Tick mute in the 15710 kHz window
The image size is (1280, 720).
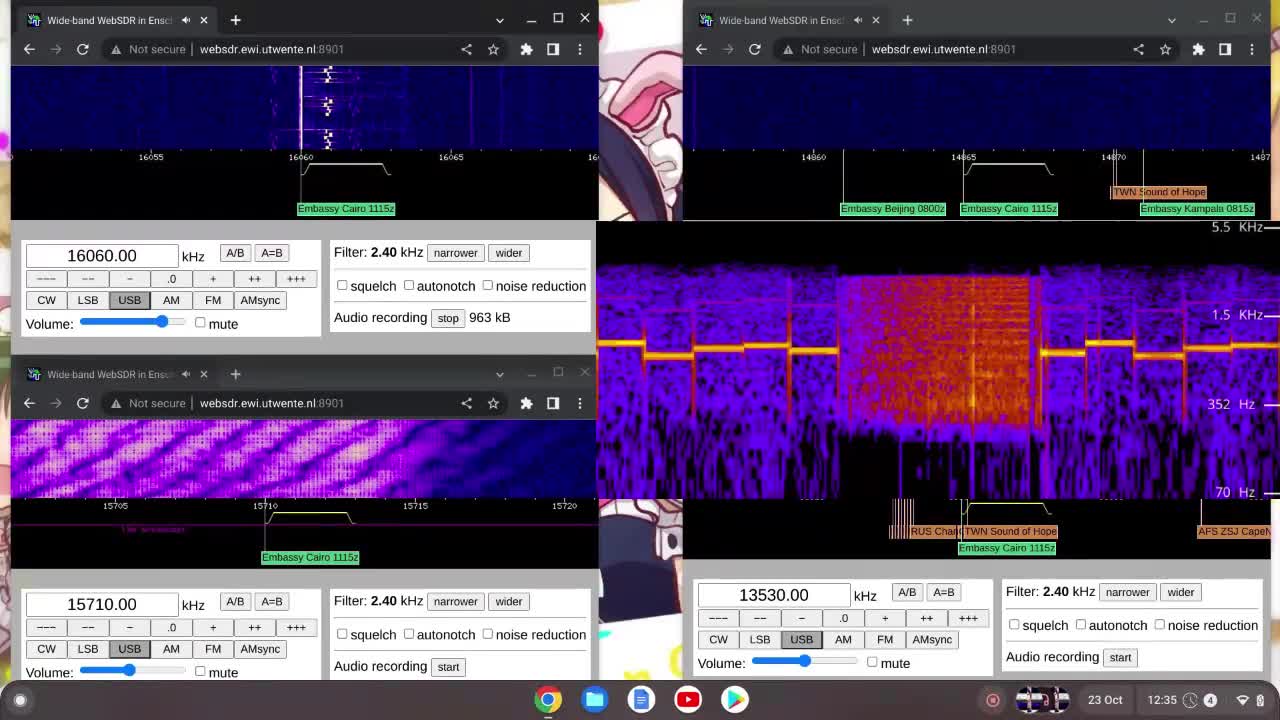coord(200,672)
